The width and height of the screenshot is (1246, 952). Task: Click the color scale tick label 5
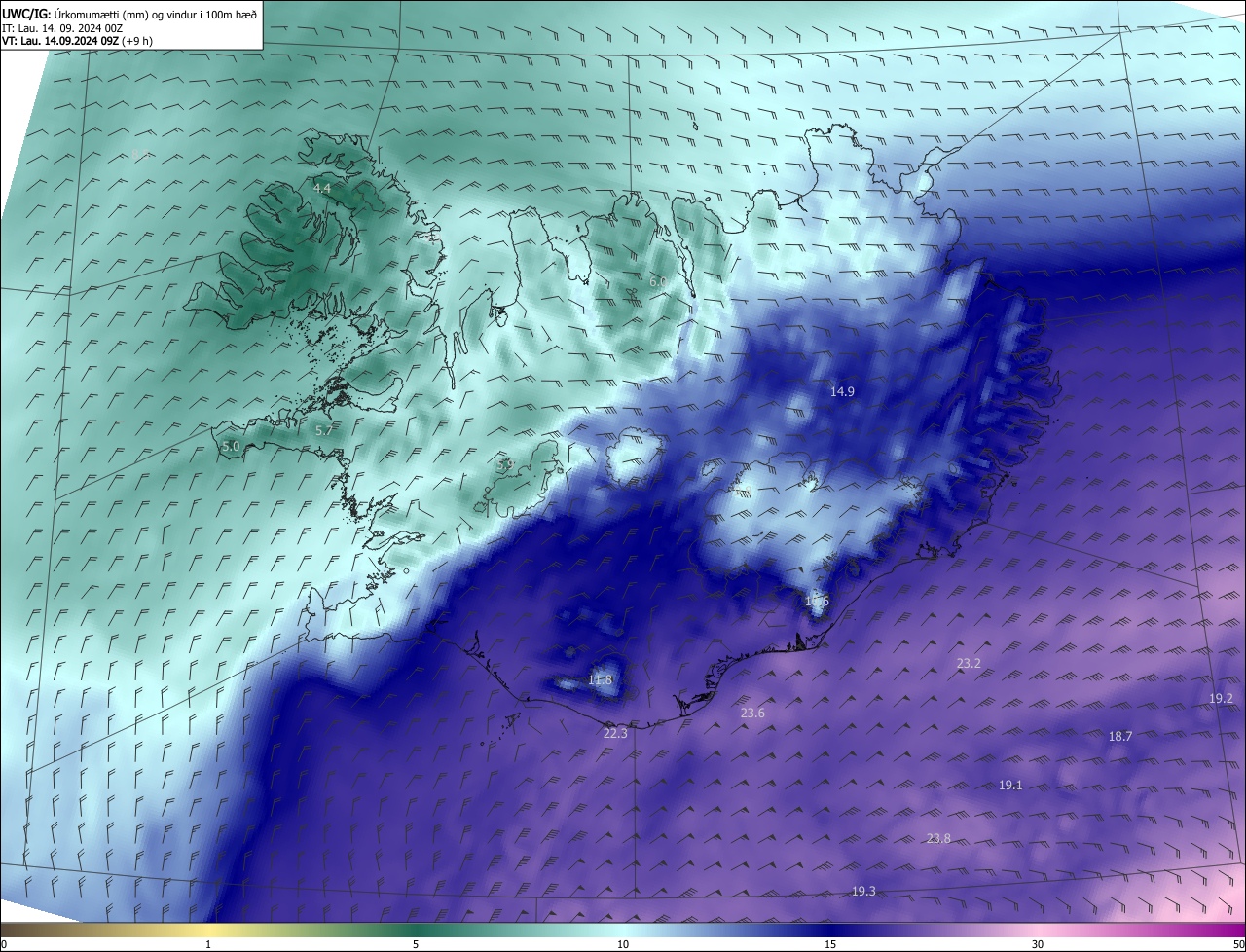(416, 944)
